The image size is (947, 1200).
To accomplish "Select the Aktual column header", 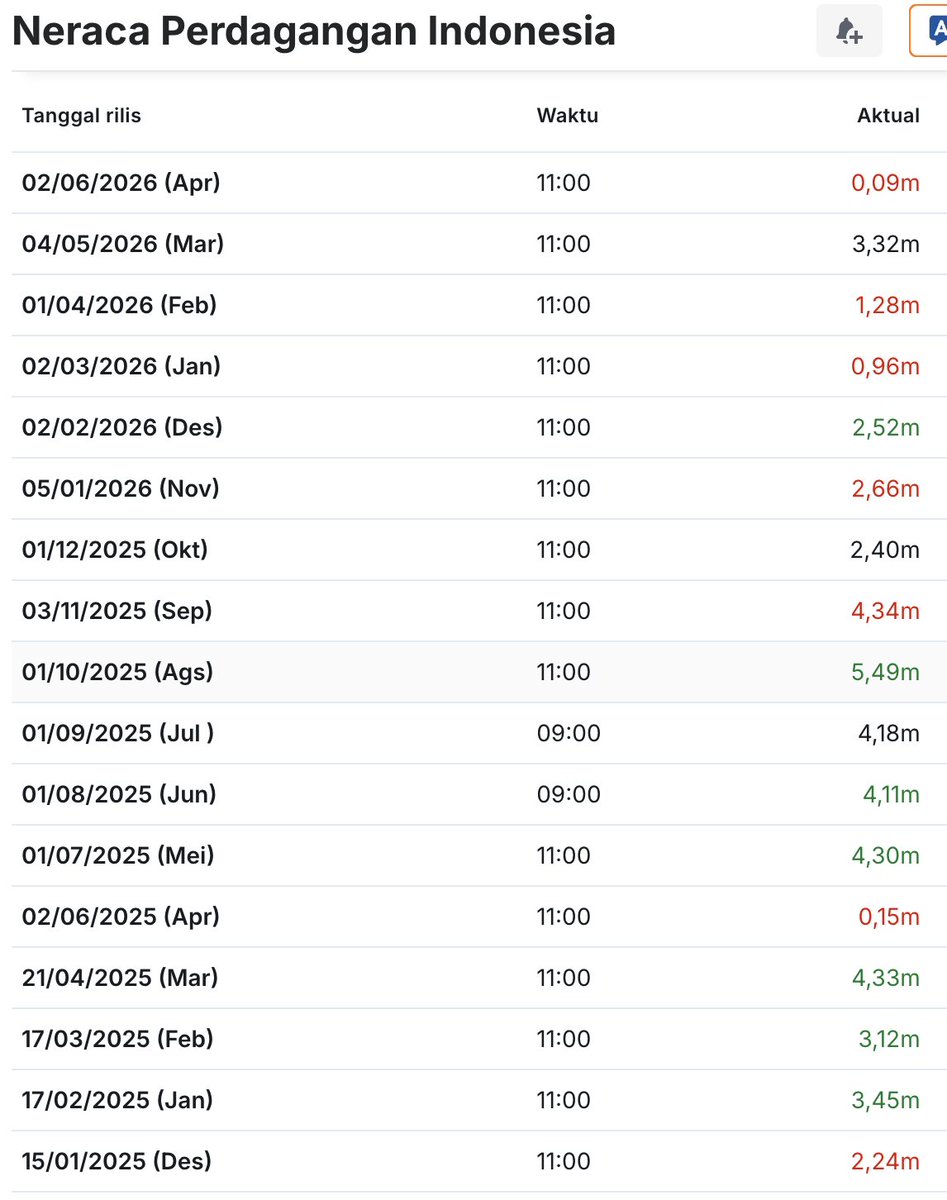I will (x=888, y=115).
